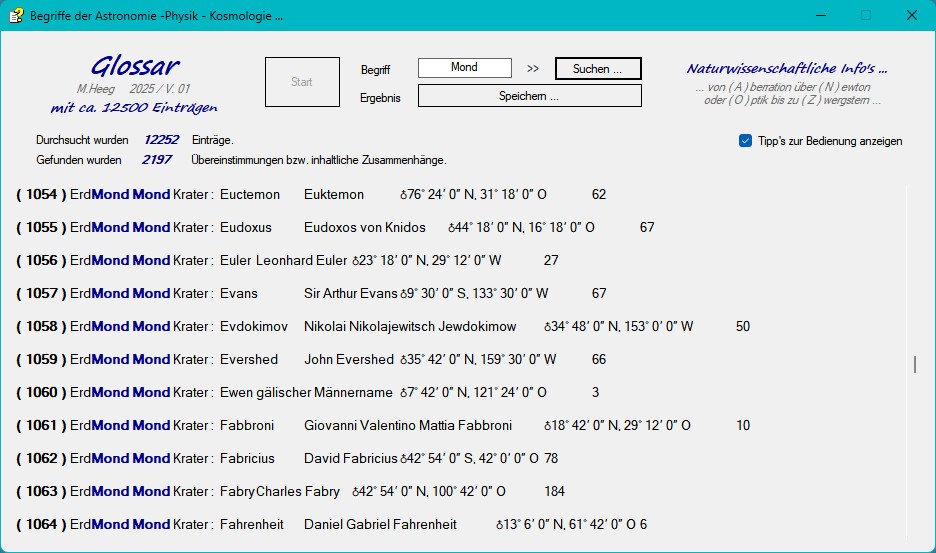936x553 pixels.
Task: Select result row 1062 Fabricius
Action: pos(287,458)
